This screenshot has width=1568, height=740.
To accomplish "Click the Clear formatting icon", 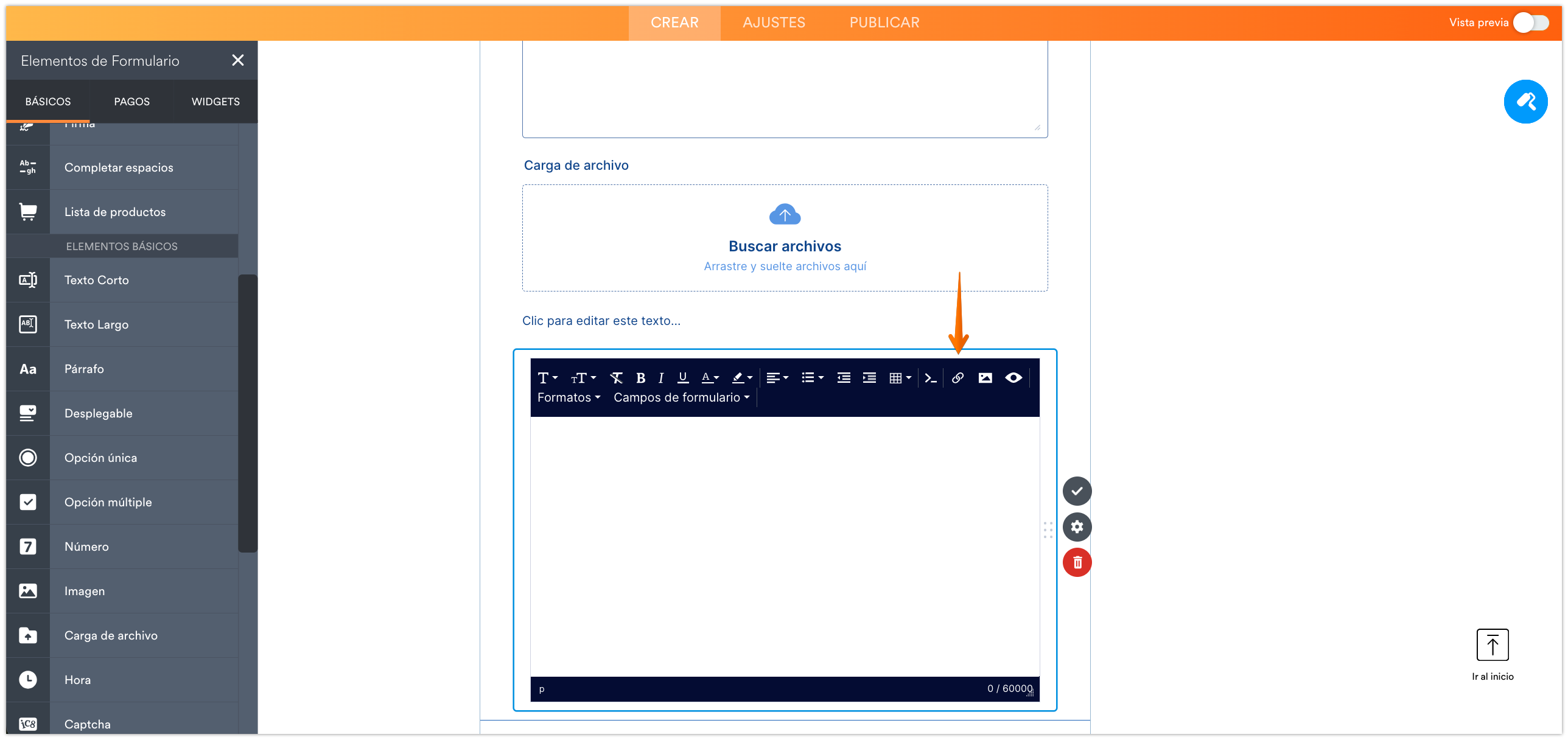I will pos(616,378).
